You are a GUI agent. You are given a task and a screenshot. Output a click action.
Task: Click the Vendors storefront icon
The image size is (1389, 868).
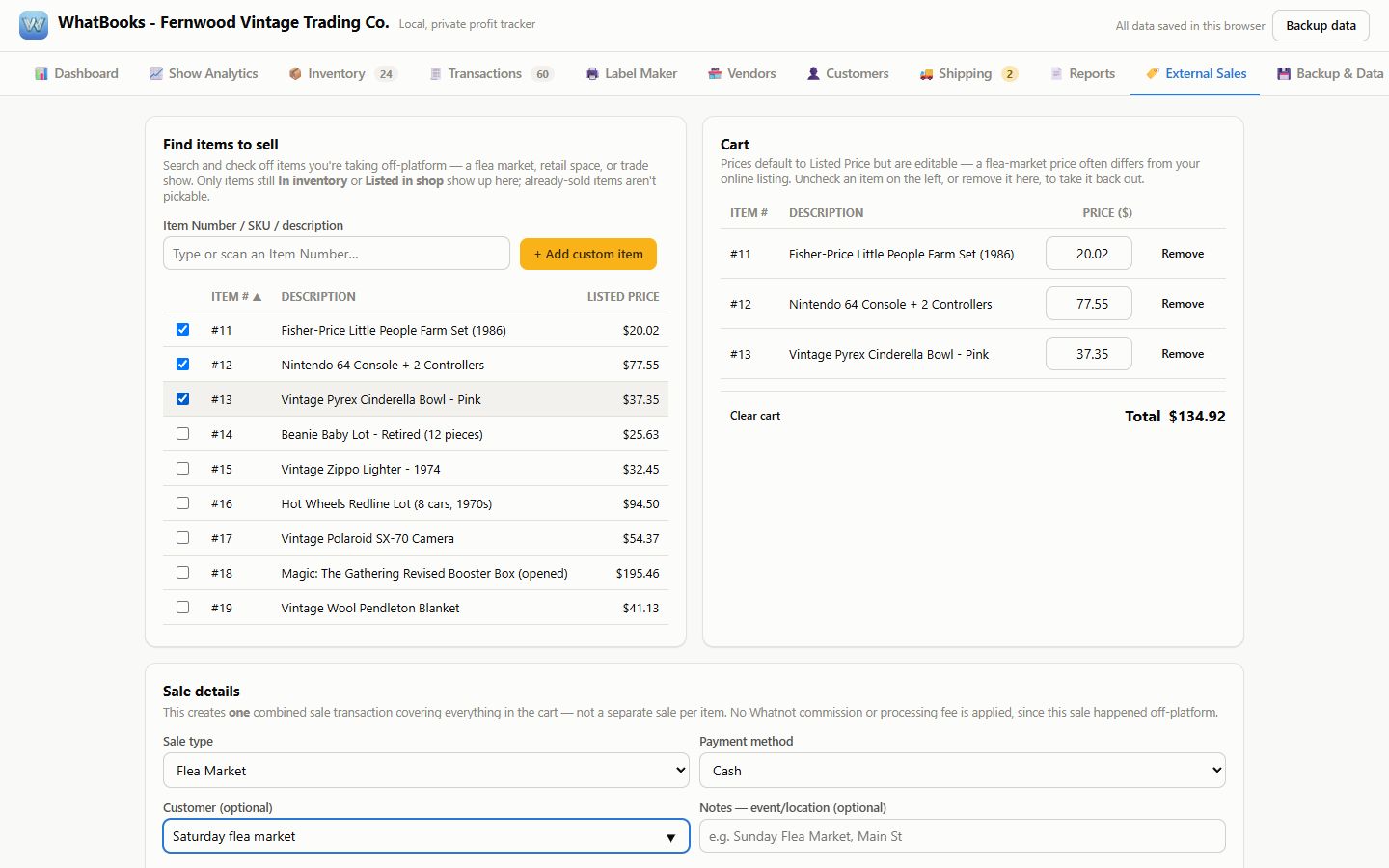(715, 74)
